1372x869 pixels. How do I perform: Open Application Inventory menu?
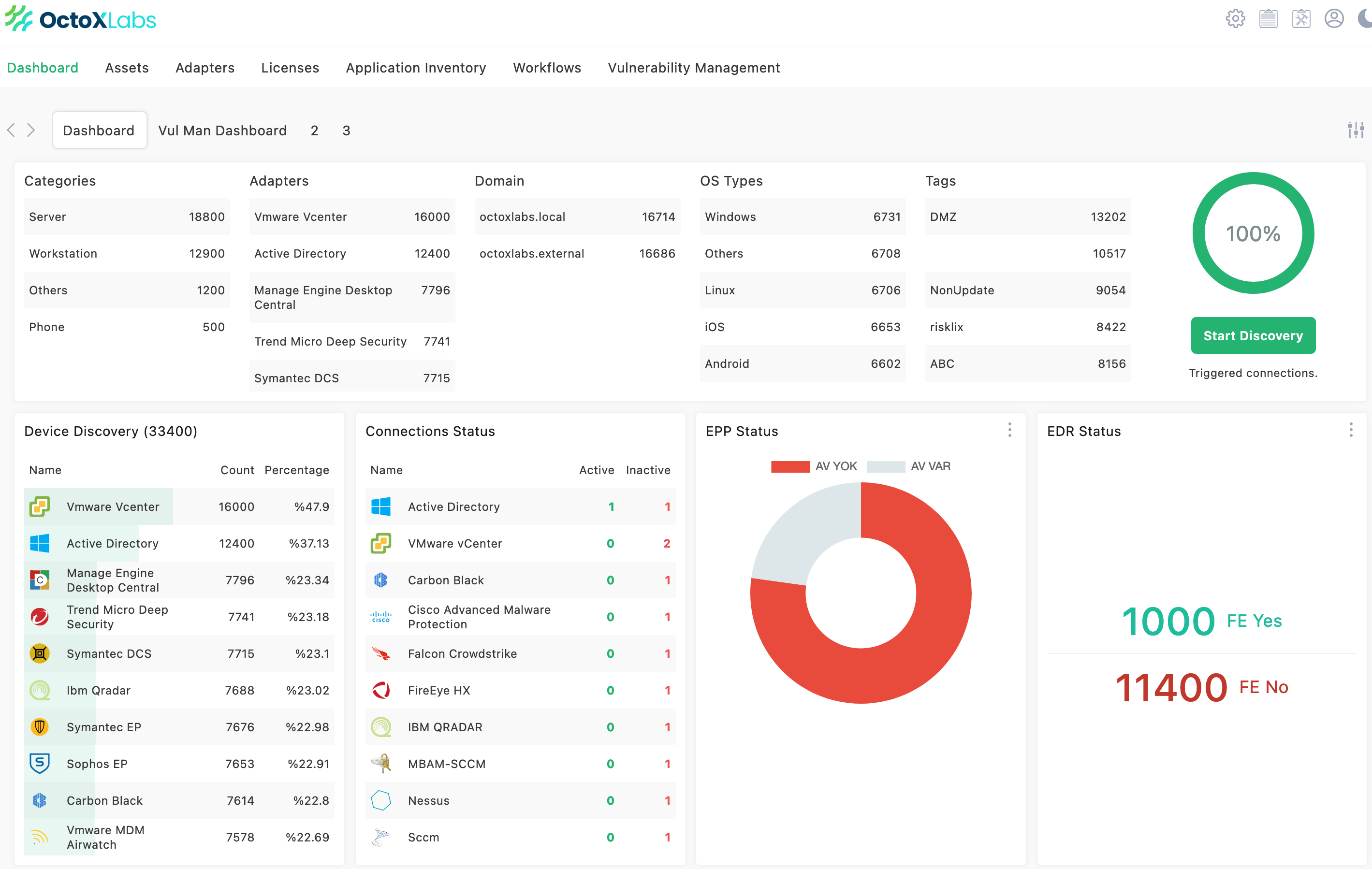[416, 67]
